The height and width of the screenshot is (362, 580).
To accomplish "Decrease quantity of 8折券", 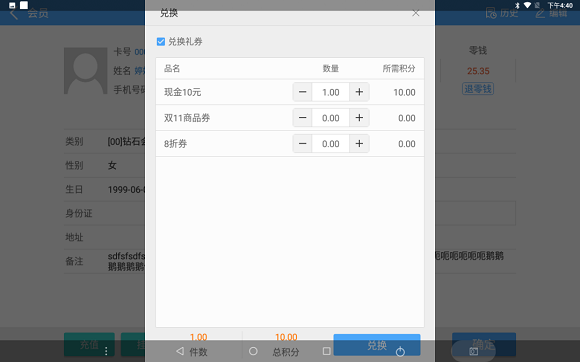I will [303, 143].
